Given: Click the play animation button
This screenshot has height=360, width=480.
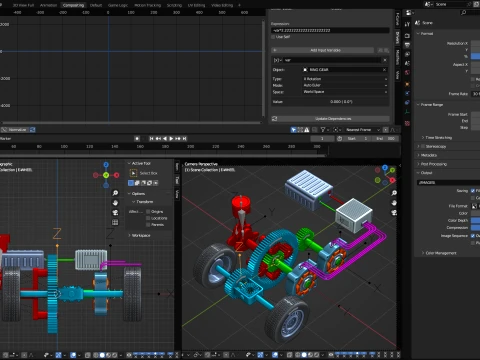Looking at the screenshot, I should tap(171, 138).
